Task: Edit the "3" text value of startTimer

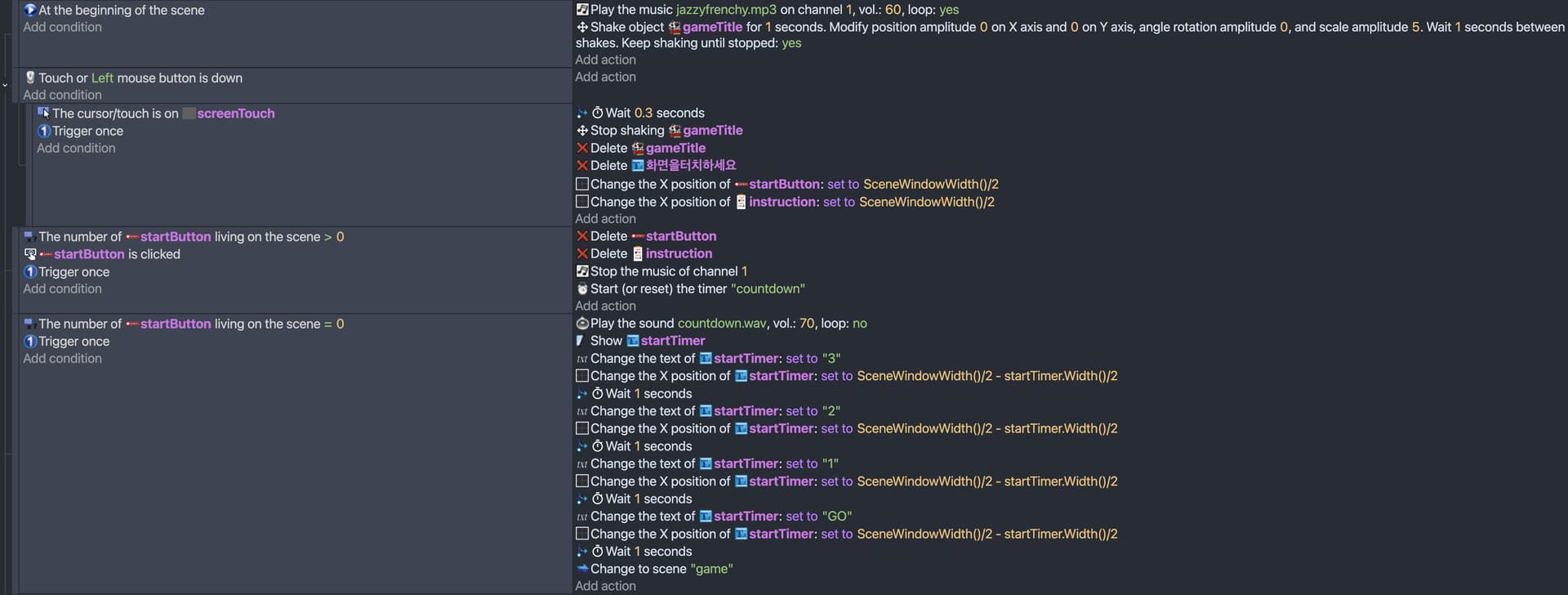Action: pyautogui.click(x=831, y=359)
